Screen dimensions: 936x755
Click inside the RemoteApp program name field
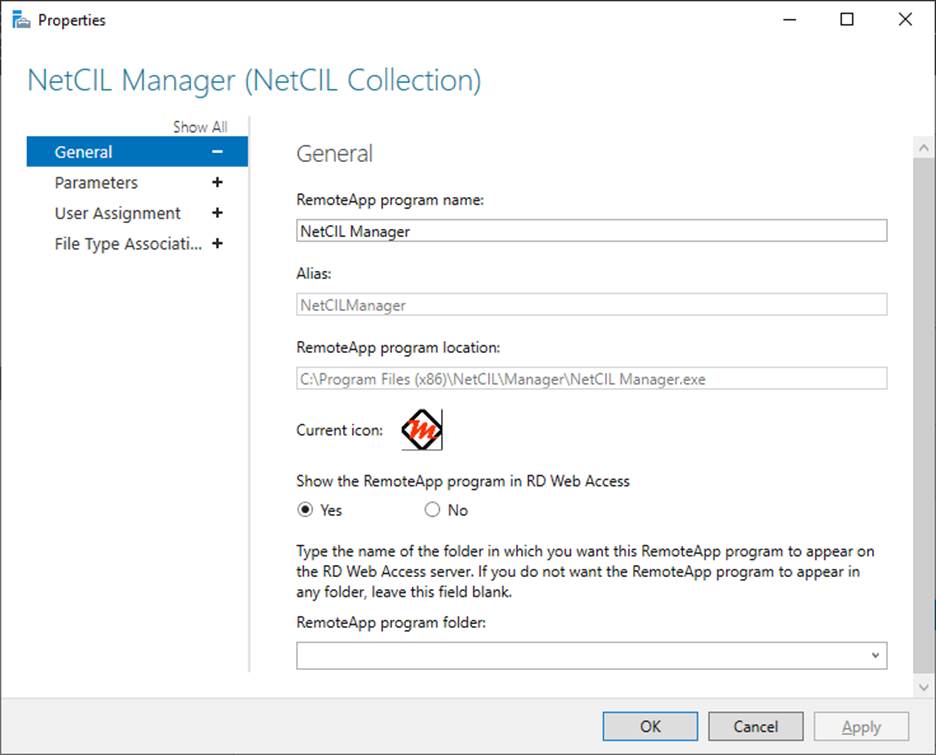pyautogui.click(x=590, y=230)
